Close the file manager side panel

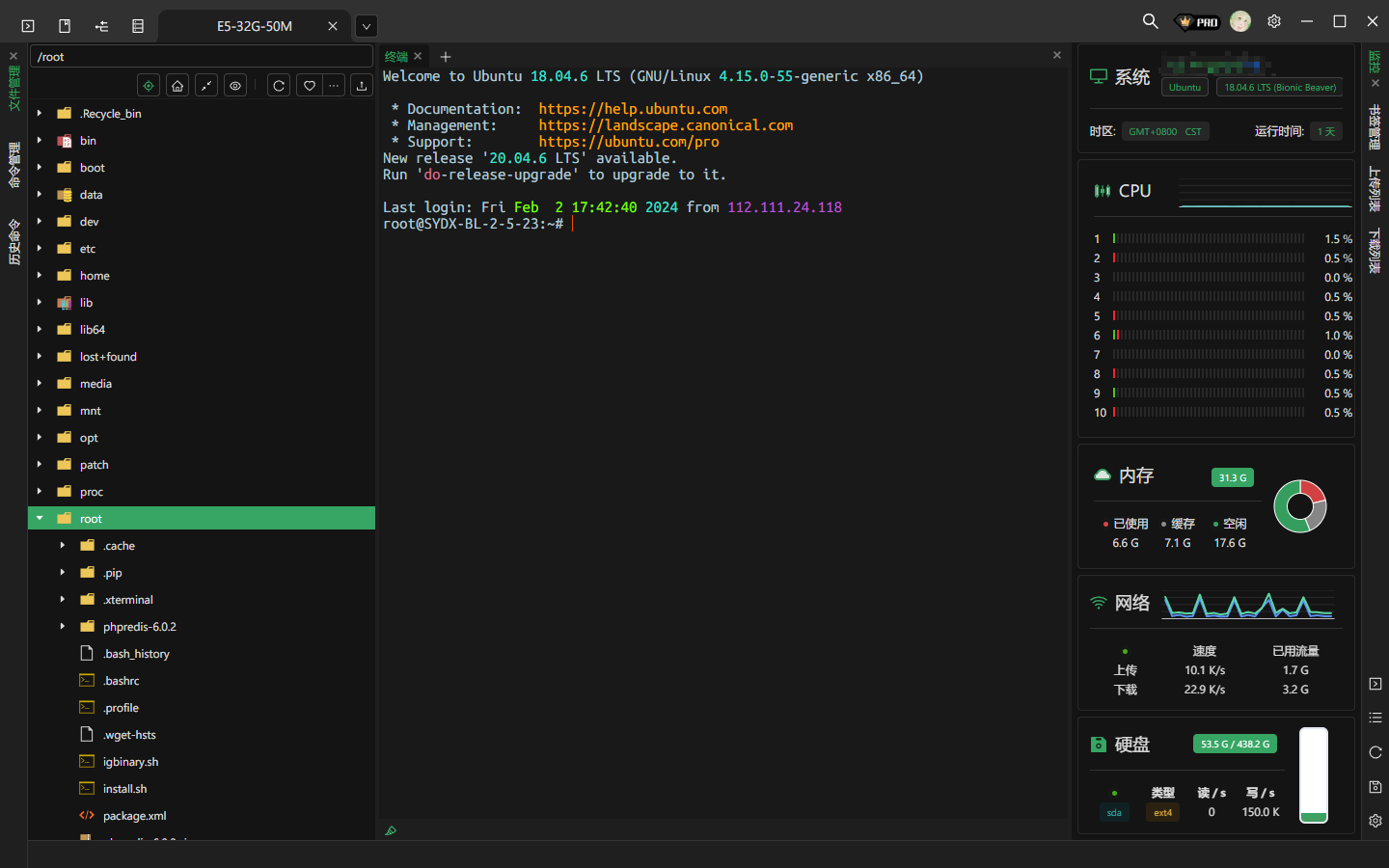coord(14,56)
